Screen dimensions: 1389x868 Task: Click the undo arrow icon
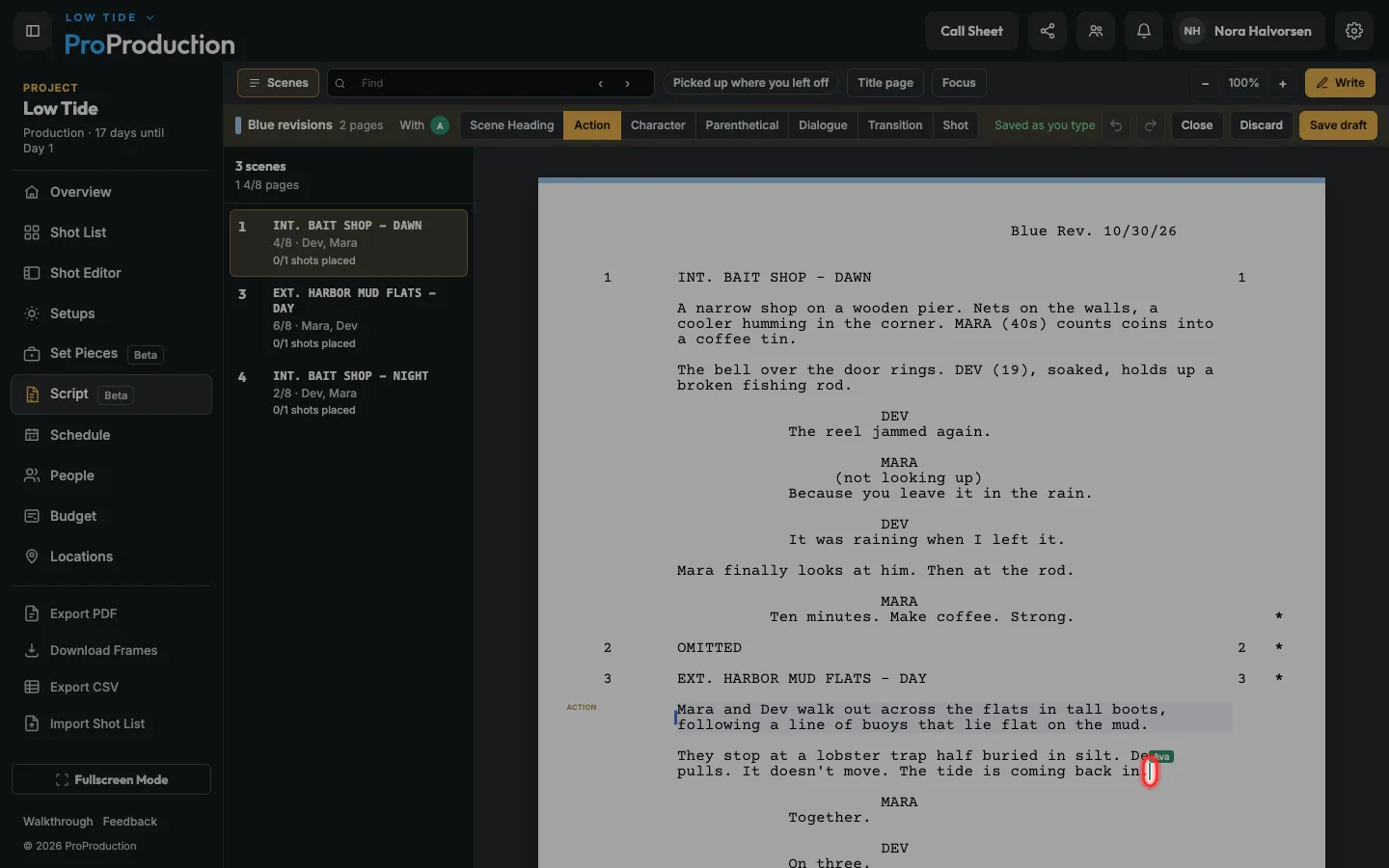1116,125
